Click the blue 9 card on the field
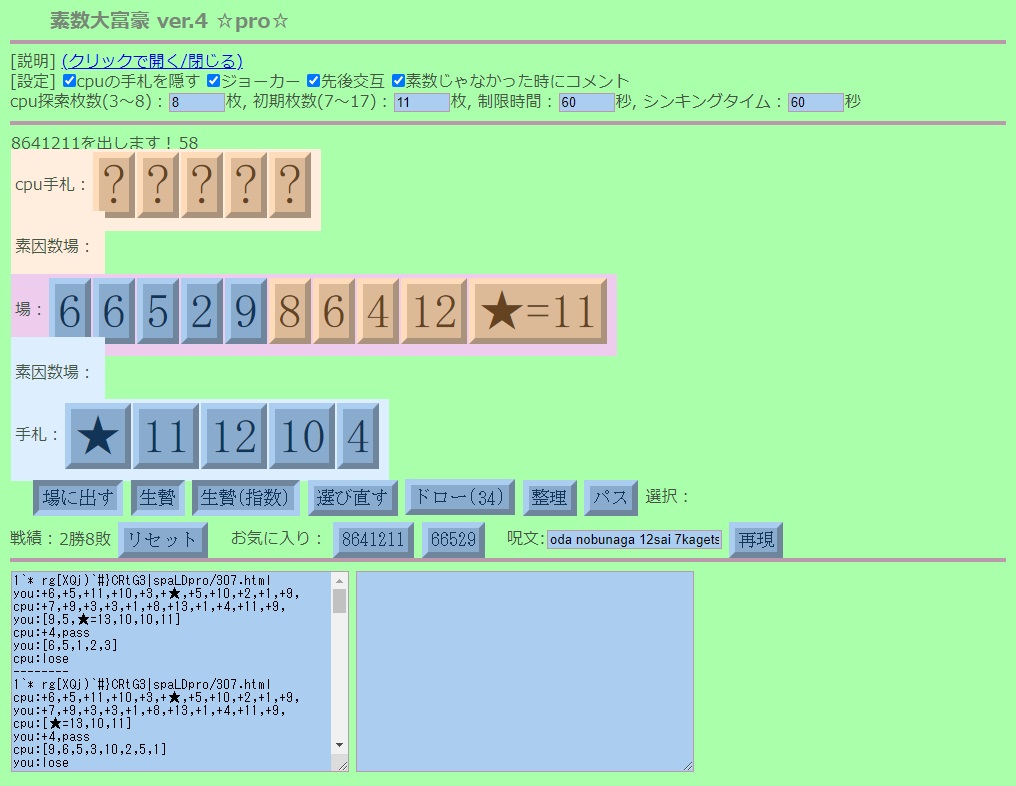 point(246,310)
